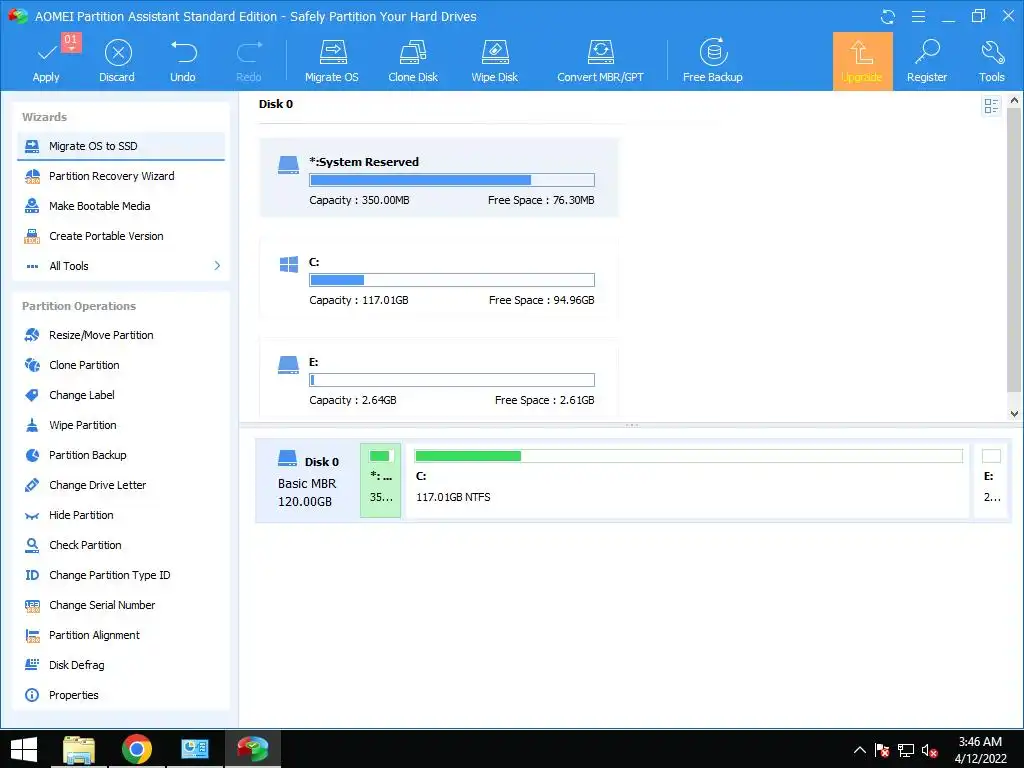Click the orange Upgrade button
The height and width of the screenshot is (768, 1024).
point(862,61)
